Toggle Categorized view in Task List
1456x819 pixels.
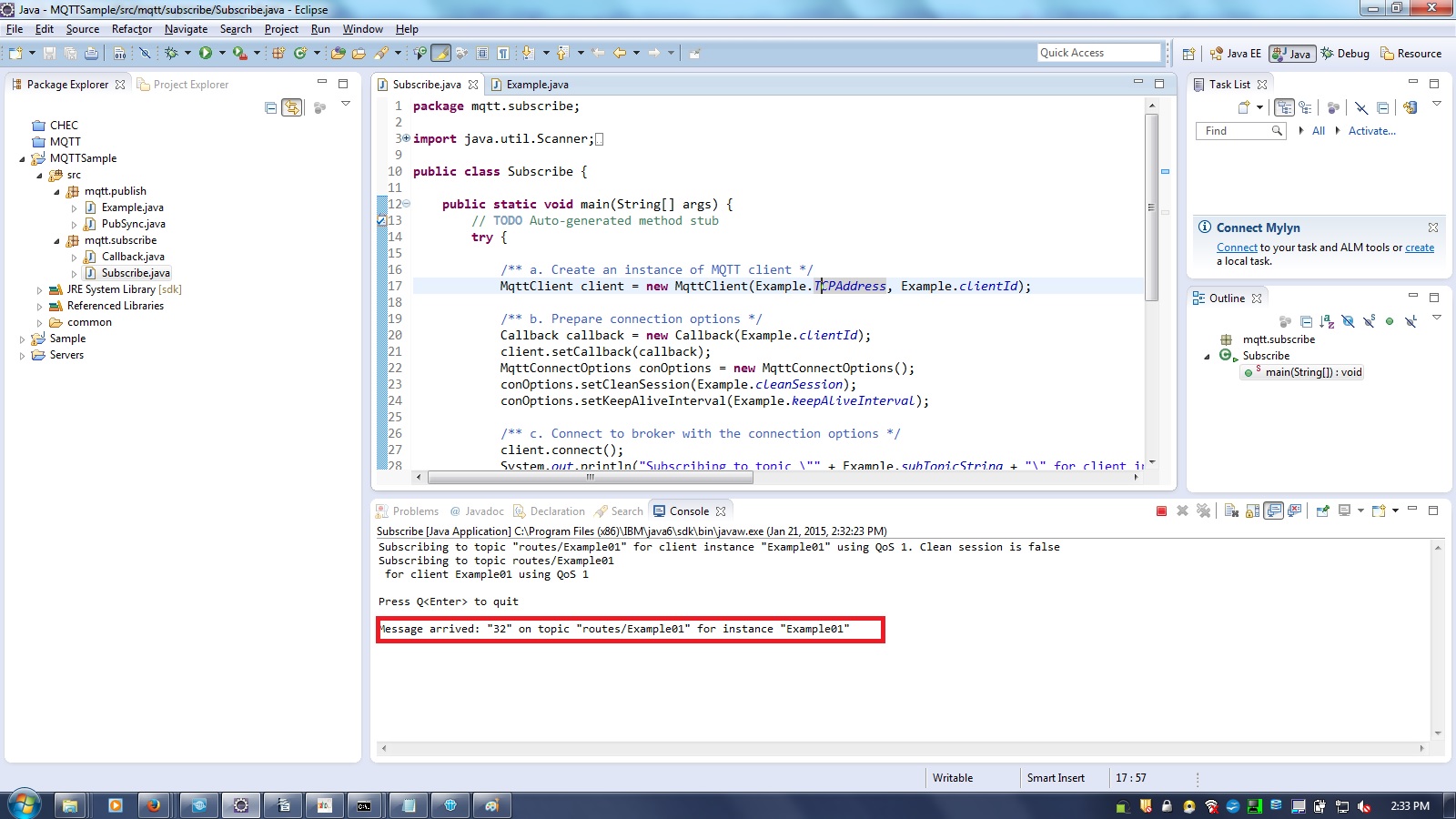click(x=1284, y=108)
